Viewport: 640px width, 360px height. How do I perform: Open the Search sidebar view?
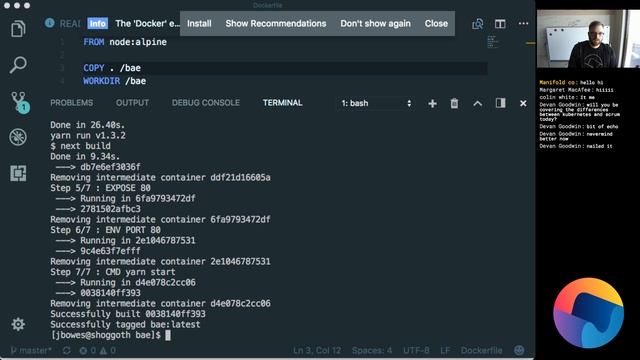coord(18,65)
